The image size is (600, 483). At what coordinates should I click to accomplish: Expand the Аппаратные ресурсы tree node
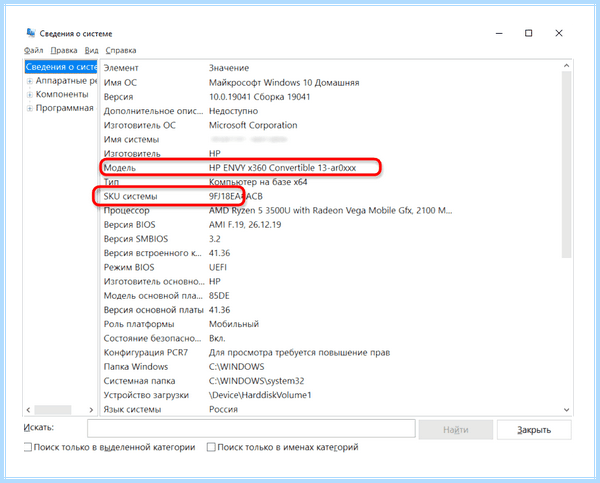pos(29,81)
